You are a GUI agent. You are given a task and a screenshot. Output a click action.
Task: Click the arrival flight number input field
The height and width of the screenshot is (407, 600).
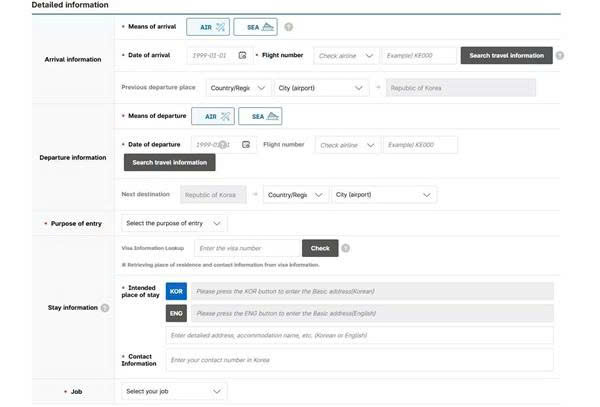click(419, 56)
